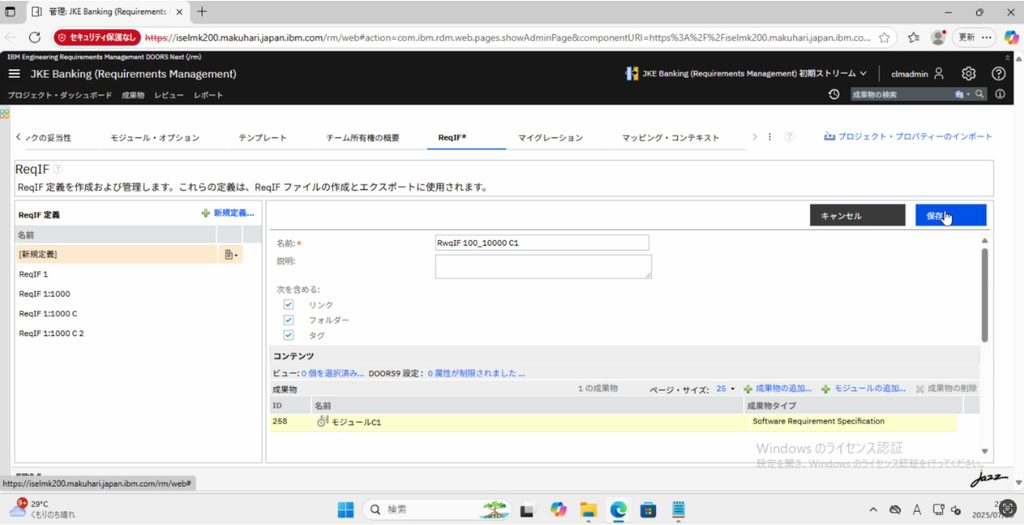Select the ReqIF 1:1000 definition

44,294
